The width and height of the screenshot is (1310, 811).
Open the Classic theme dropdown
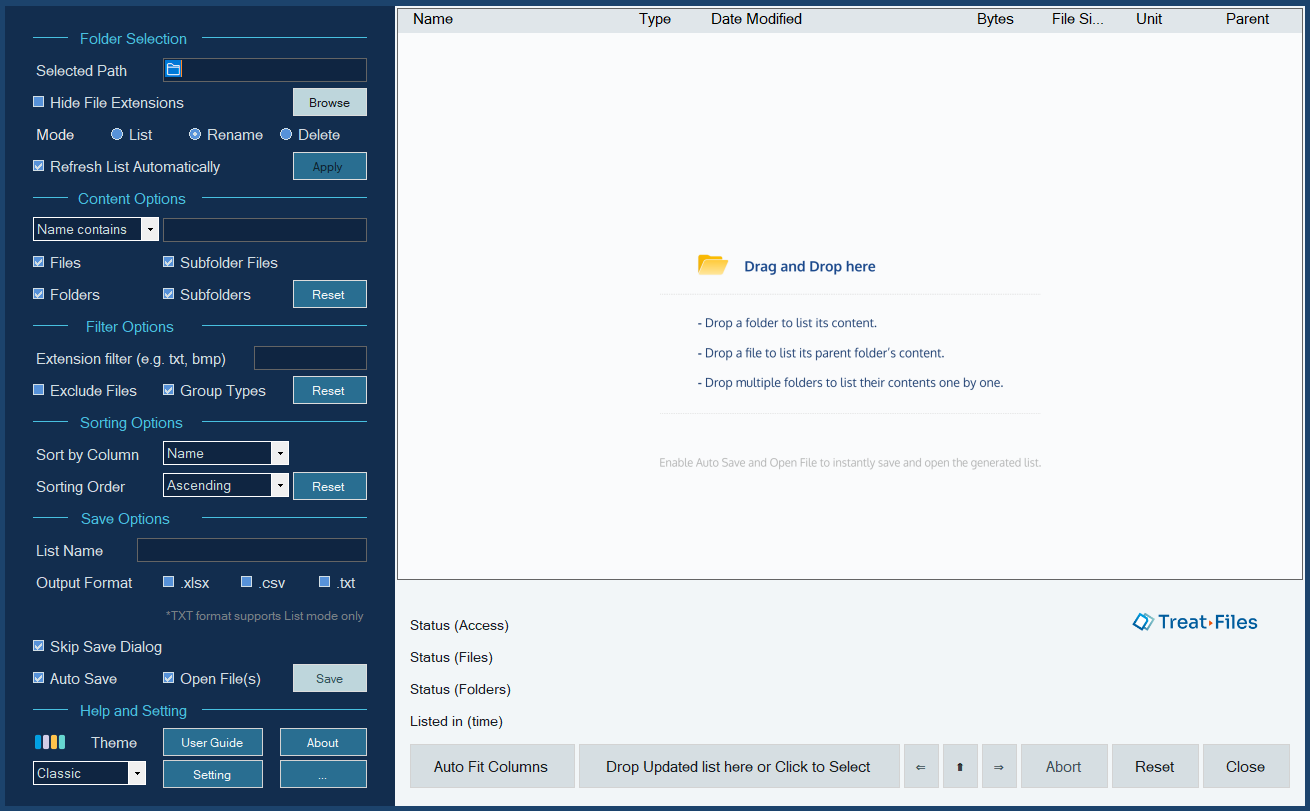coord(89,773)
